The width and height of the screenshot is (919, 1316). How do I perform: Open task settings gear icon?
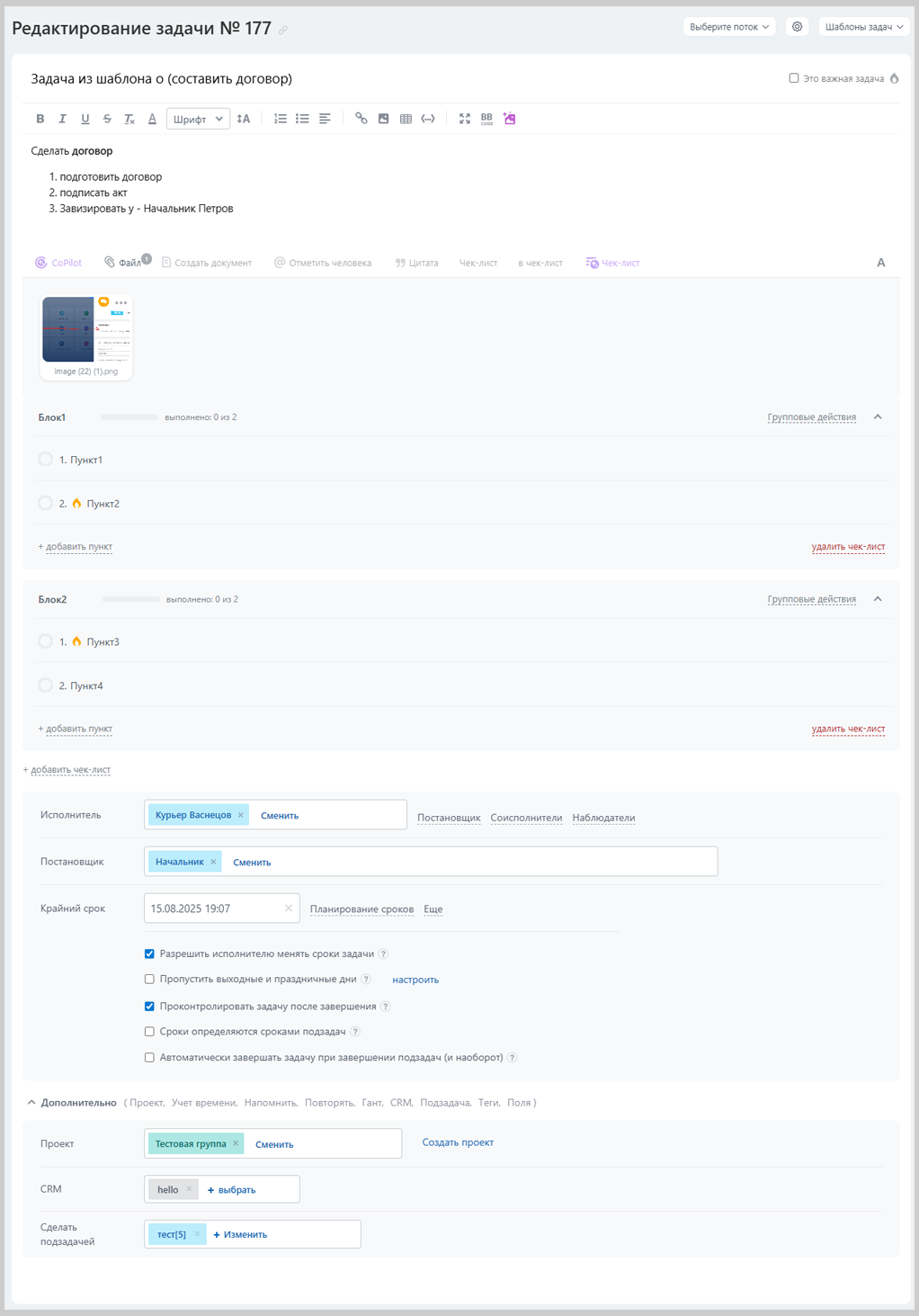point(797,27)
